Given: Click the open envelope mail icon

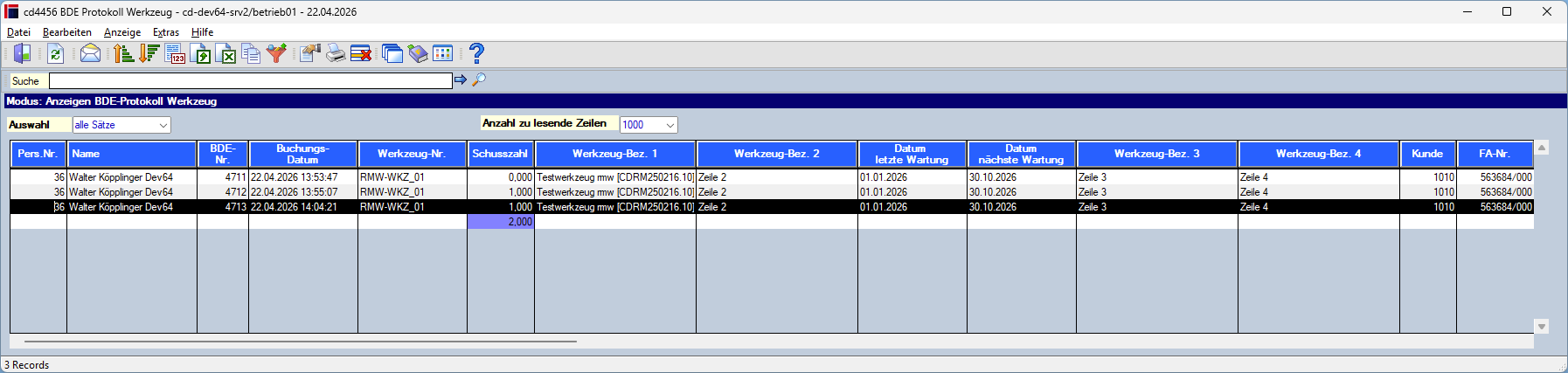Looking at the screenshot, I should coord(90,54).
